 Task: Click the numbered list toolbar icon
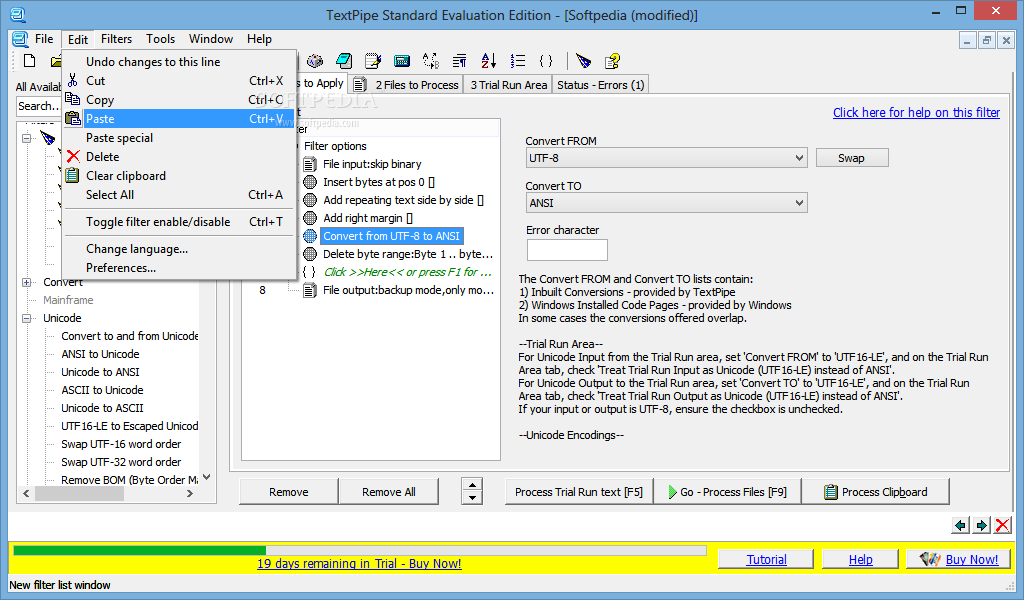pos(518,61)
